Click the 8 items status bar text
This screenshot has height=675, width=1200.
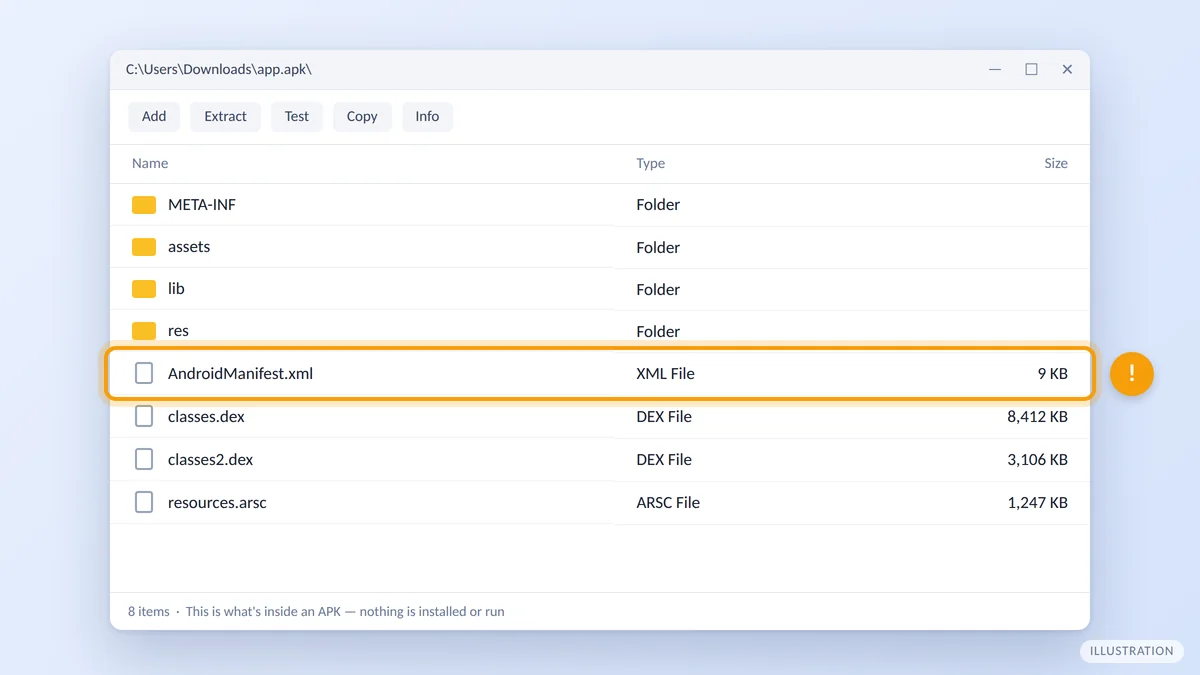point(149,611)
